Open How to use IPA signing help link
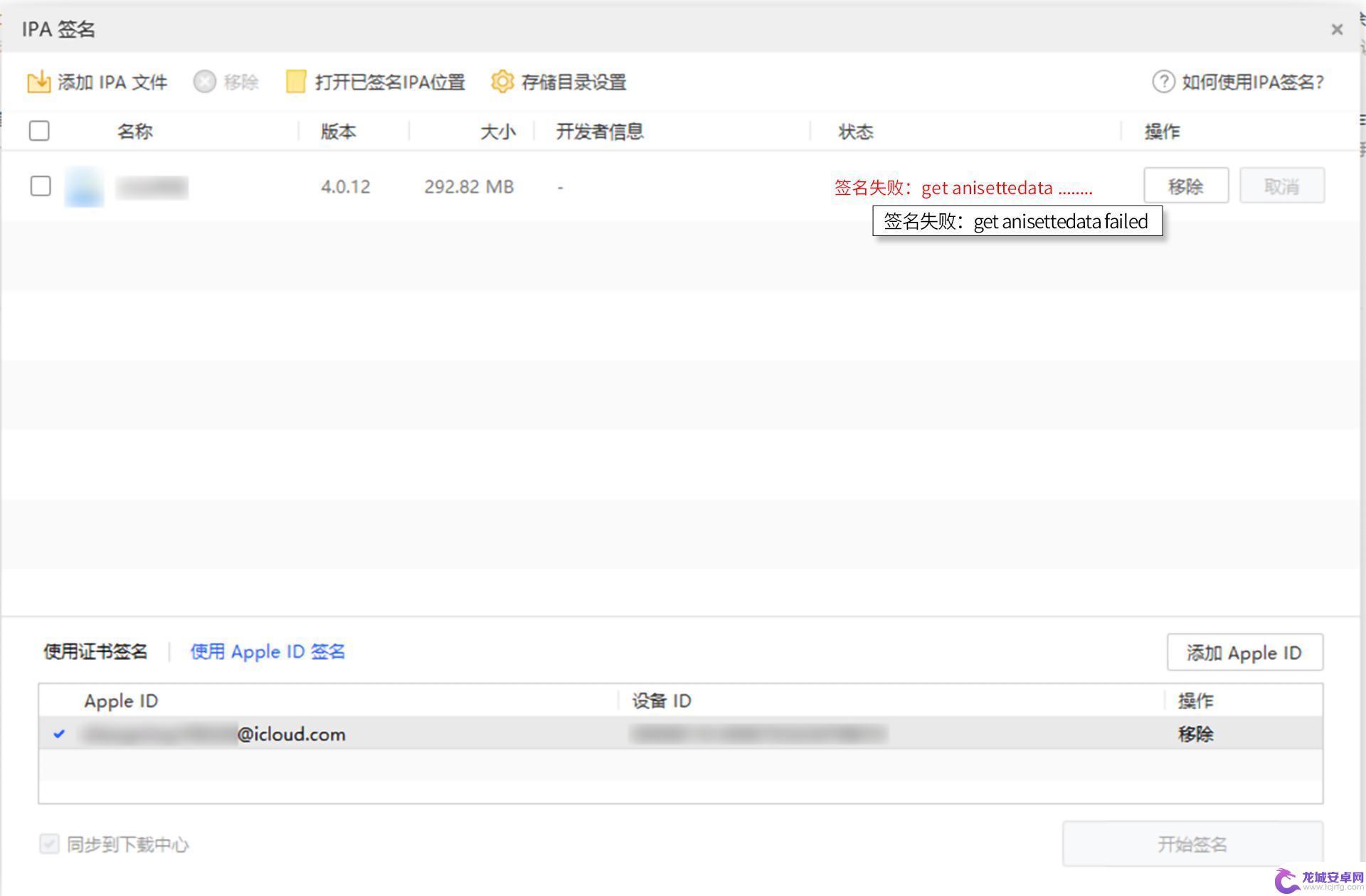The height and width of the screenshot is (896, 1366). pos(1253,82)
